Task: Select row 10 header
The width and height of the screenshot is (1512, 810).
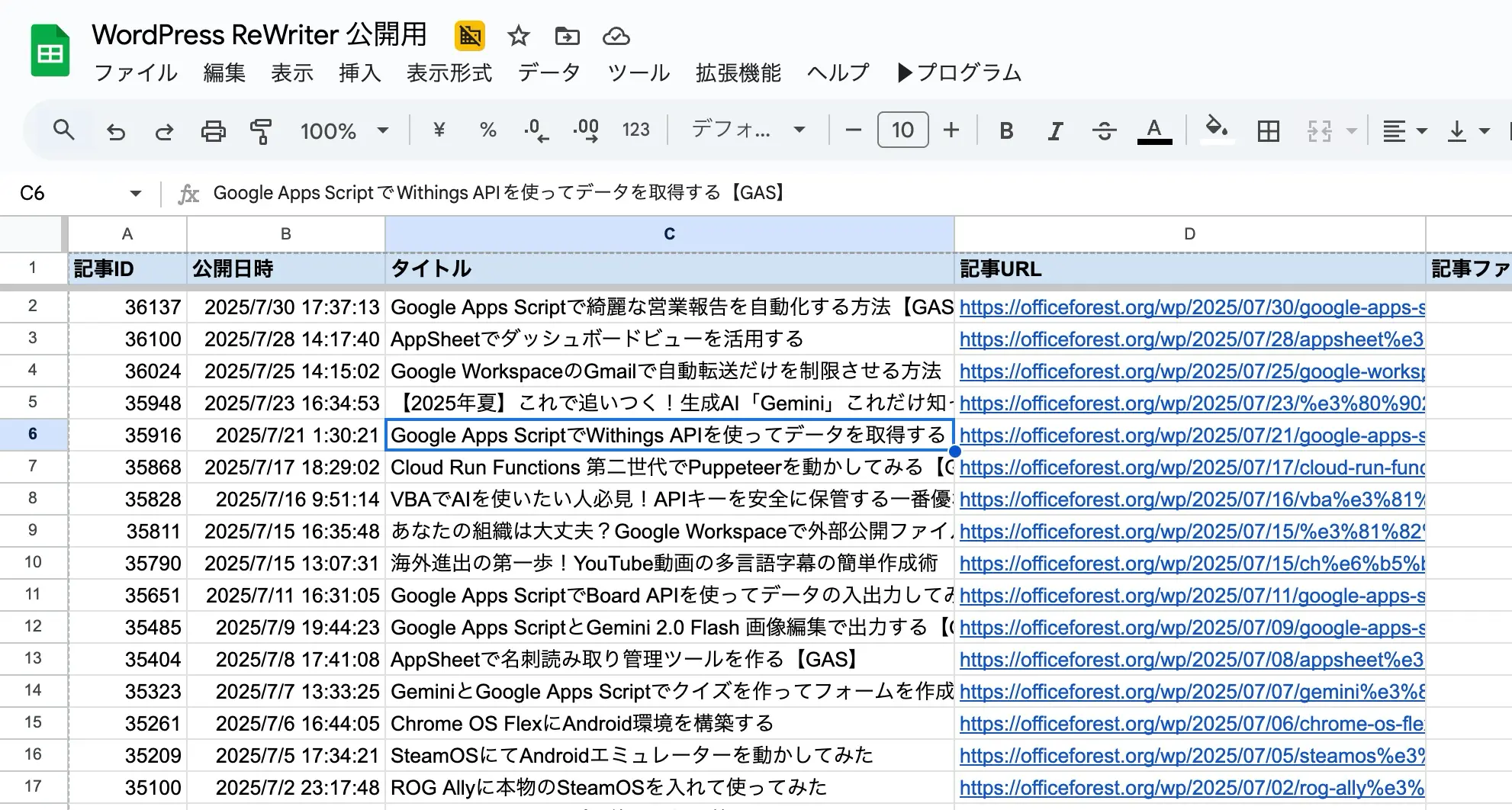Action: 33,563
